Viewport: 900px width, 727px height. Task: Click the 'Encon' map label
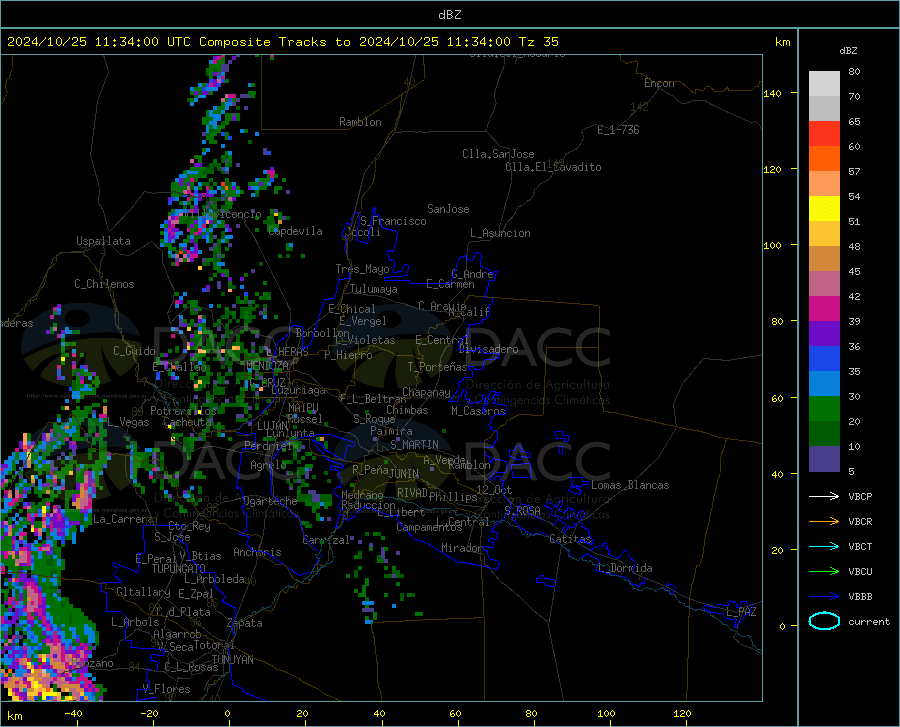coord(659,83)
